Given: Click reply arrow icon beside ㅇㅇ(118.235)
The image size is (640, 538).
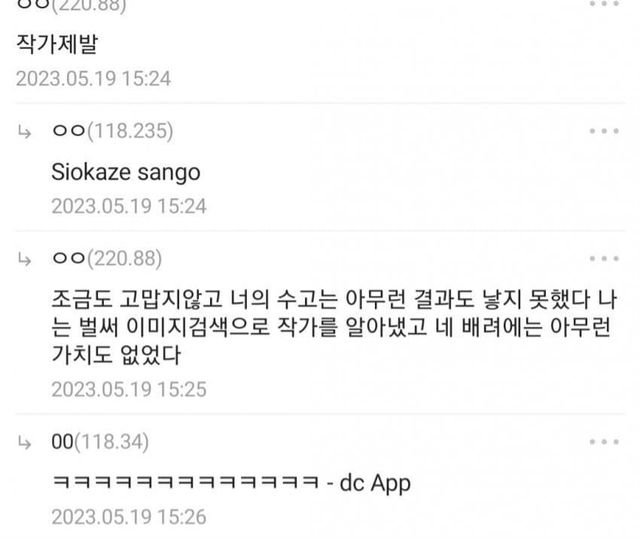Looking at the screenshot, I should point(24,132).
